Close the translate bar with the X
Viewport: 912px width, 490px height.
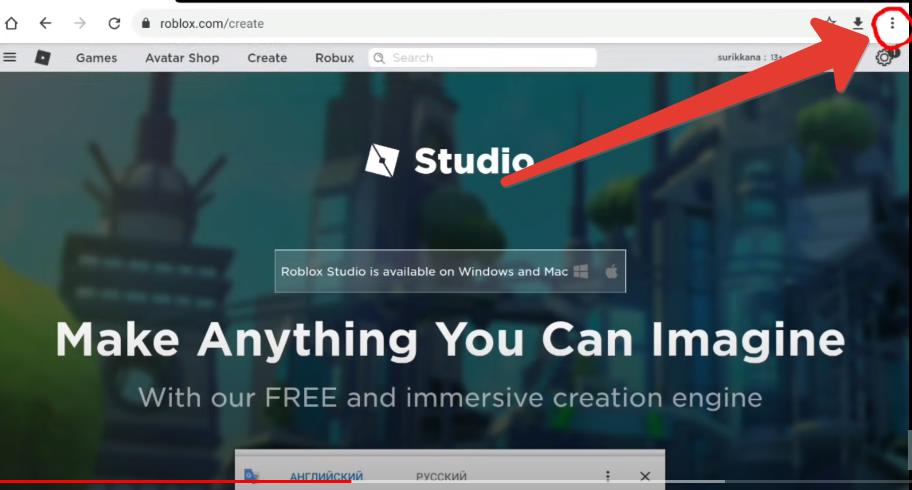(x=644, y=476)
